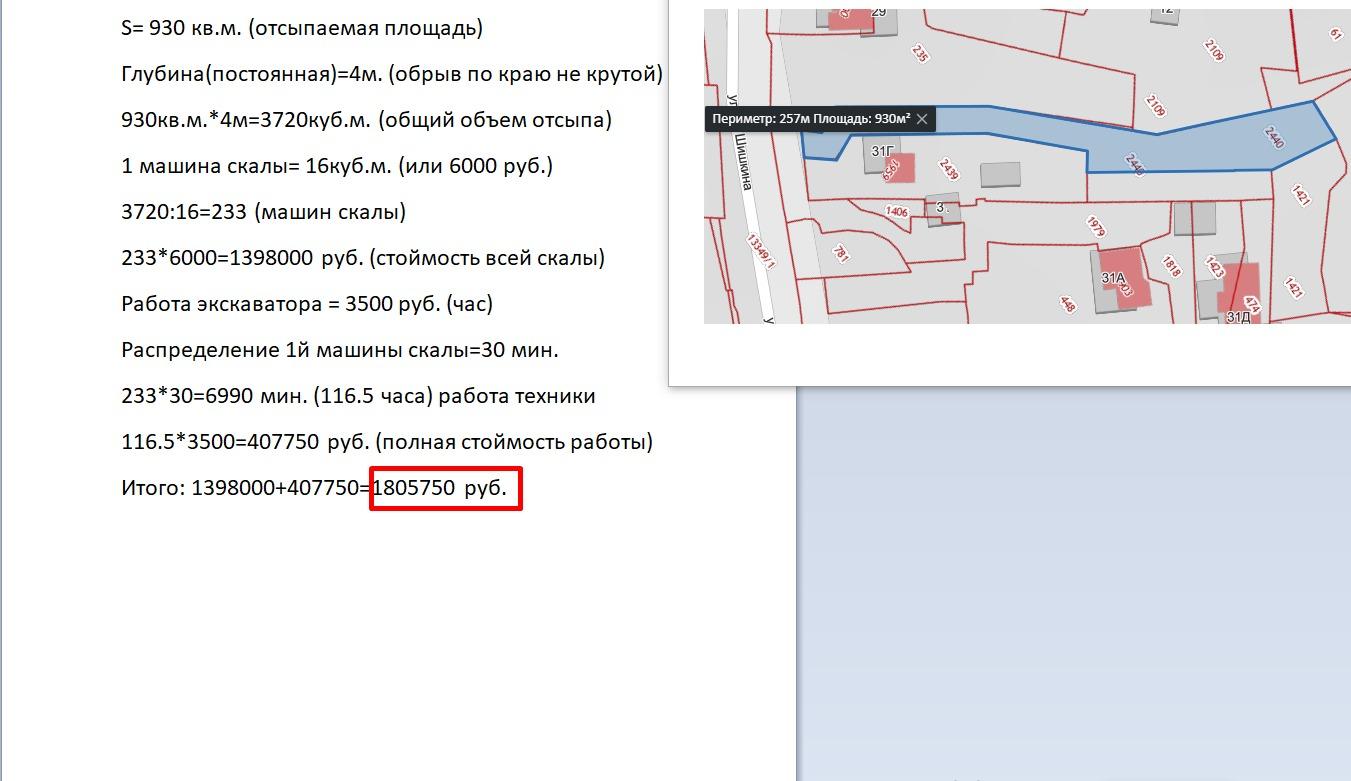Click parcel number '2440' inside the blue polygon

[x=1274, y=138]
